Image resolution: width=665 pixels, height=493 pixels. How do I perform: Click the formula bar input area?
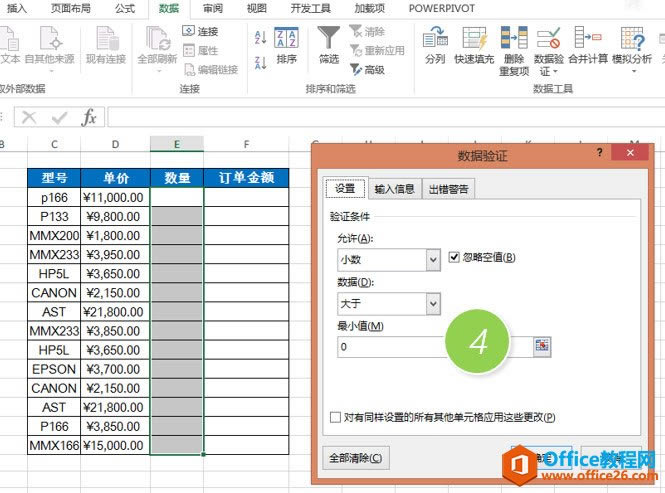coord(386,117)
